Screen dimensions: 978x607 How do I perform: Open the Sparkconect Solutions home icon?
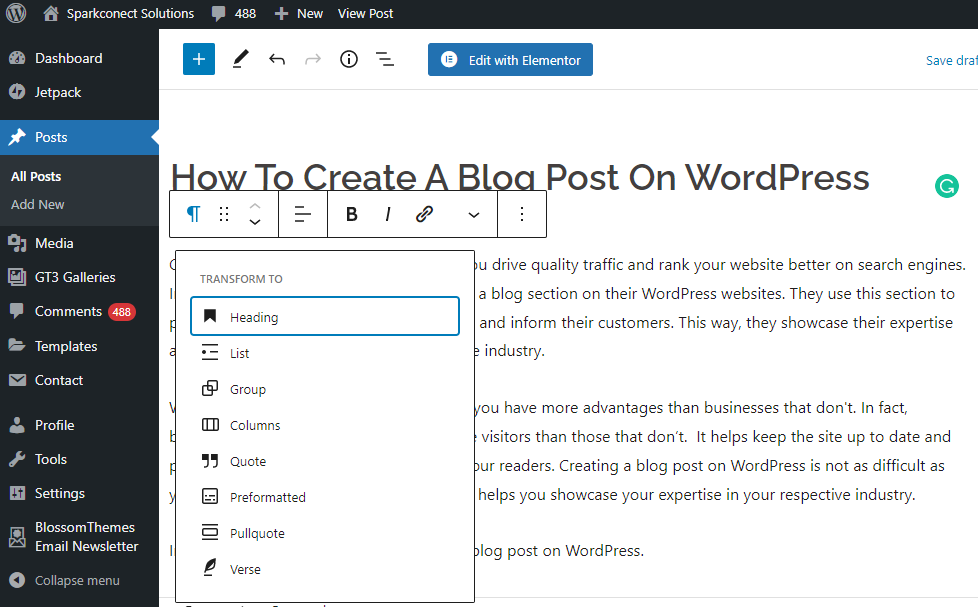click(x=51, y=13)
